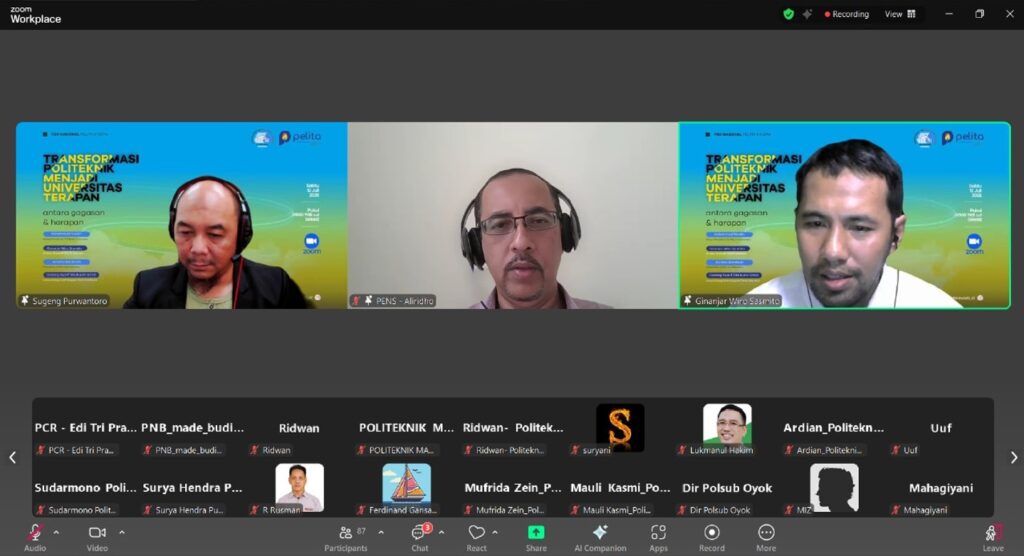Open the React emoji menu

click(x=476, y=535)
